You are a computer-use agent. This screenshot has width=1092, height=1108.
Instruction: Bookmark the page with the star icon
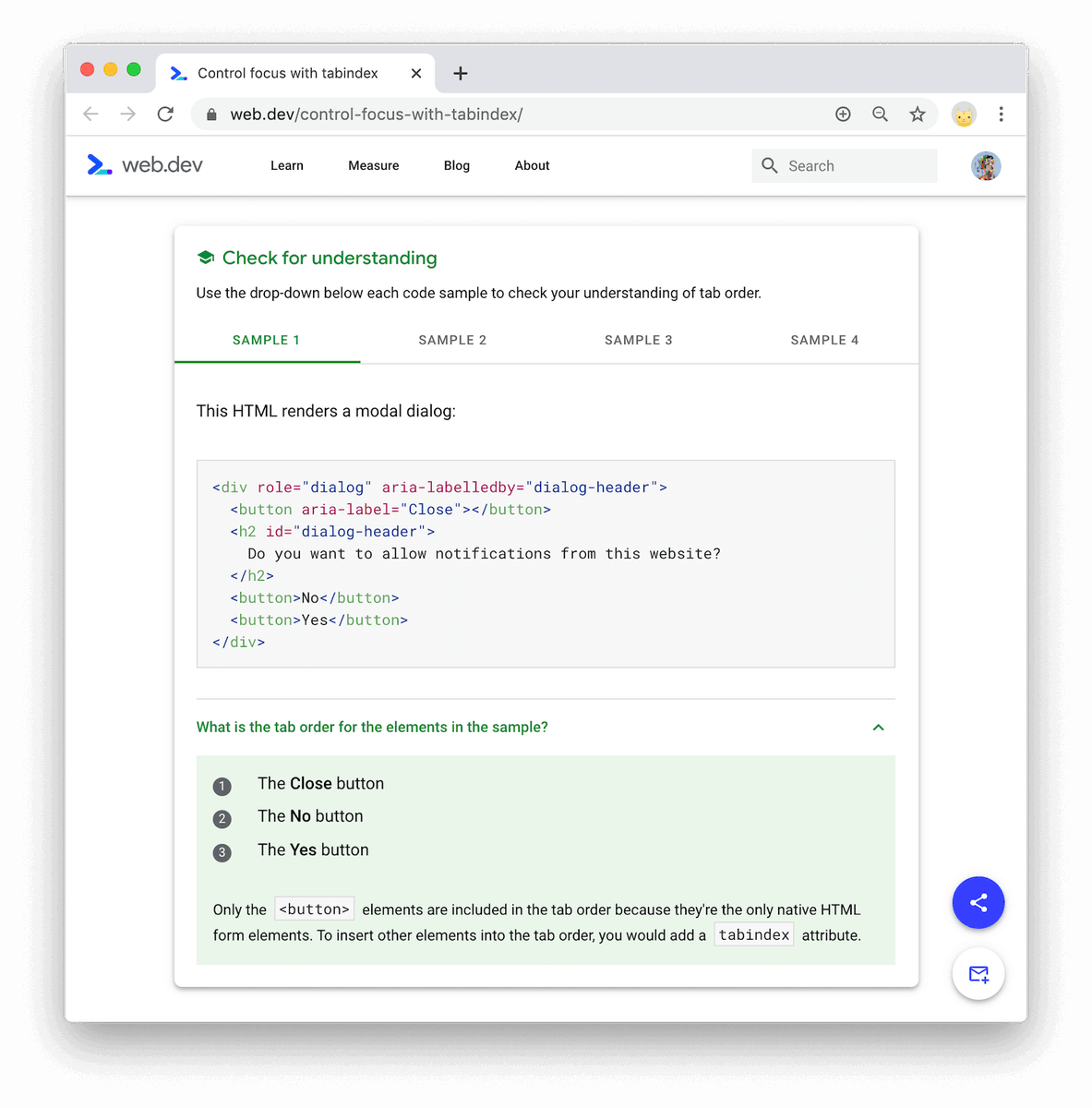(x=917, y=114)
